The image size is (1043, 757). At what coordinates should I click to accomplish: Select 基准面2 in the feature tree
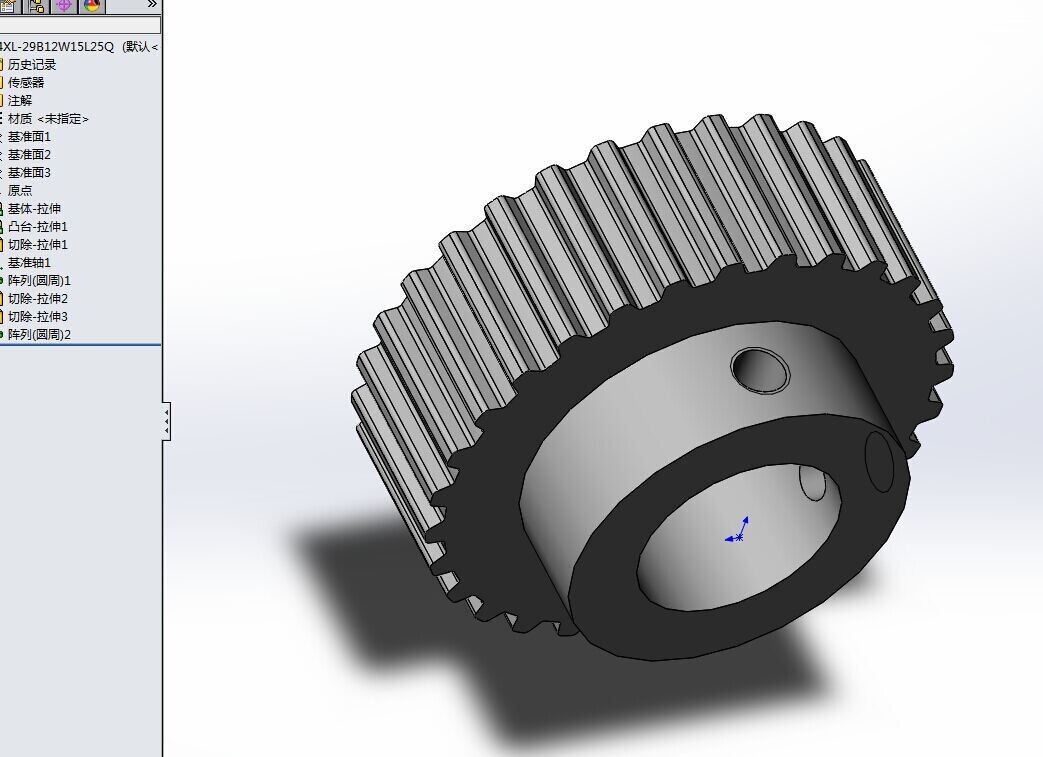29,154
